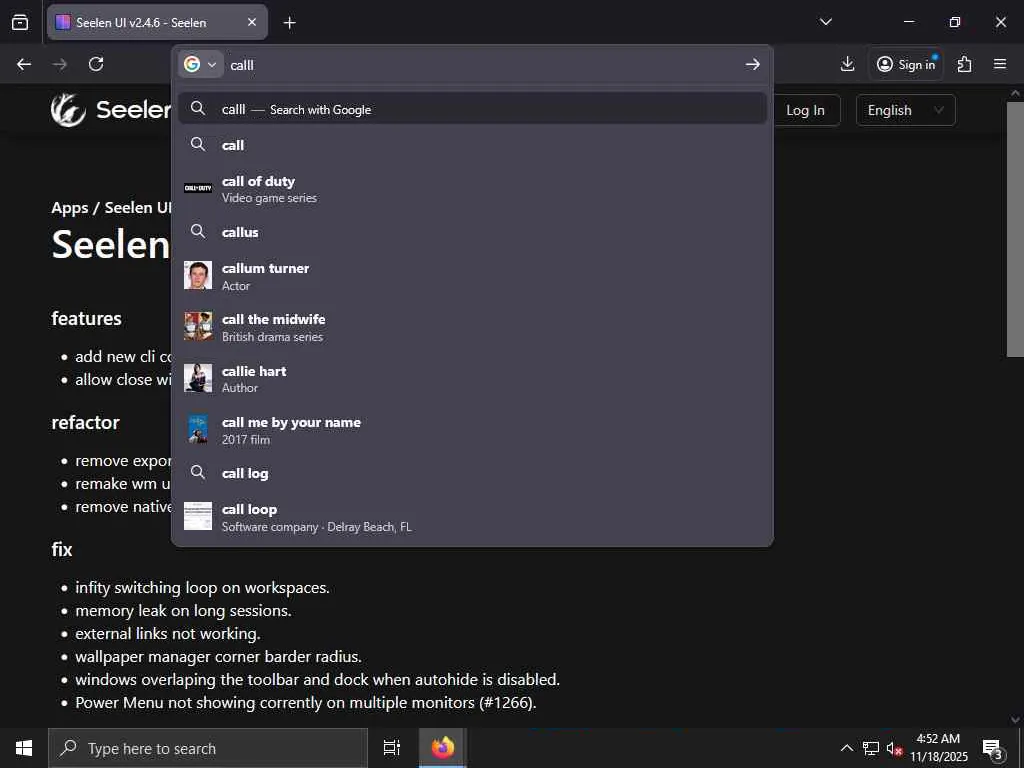Click the page vertical scrollbar thumb
The height and width of the screenshot is (768, 1024).
(1015, 229)
